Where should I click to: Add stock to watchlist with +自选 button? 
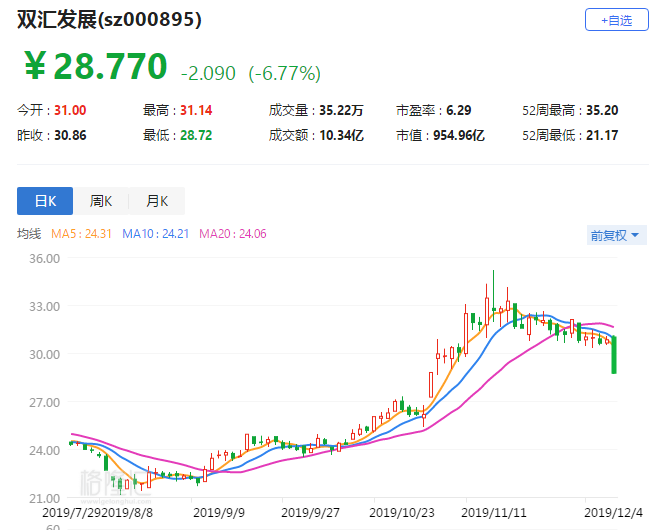point(617,20)
